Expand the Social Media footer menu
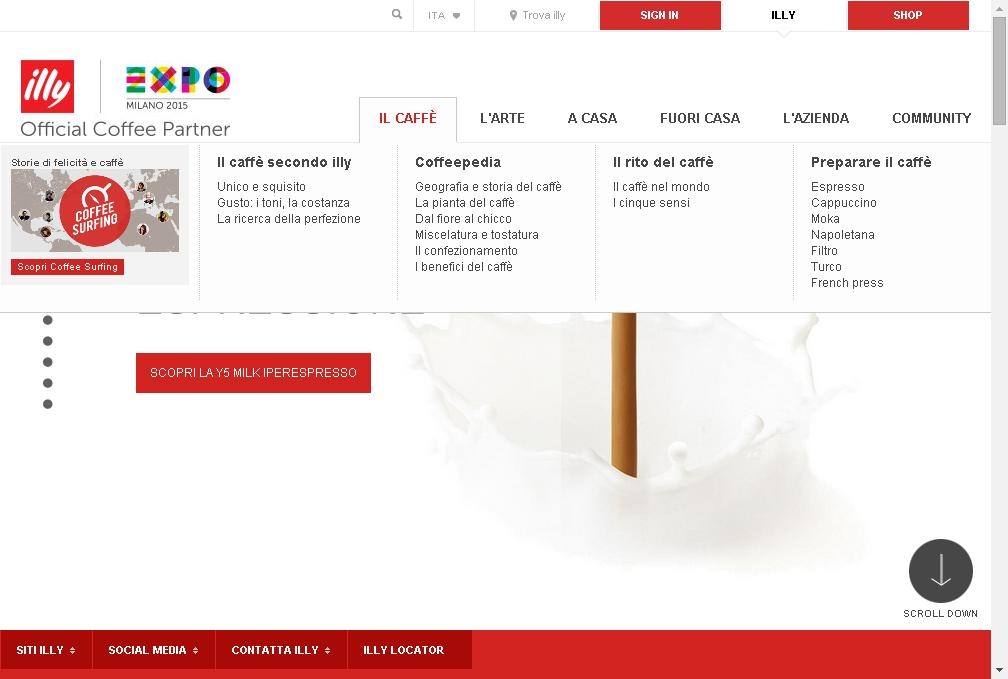 [x=154, y=650]
